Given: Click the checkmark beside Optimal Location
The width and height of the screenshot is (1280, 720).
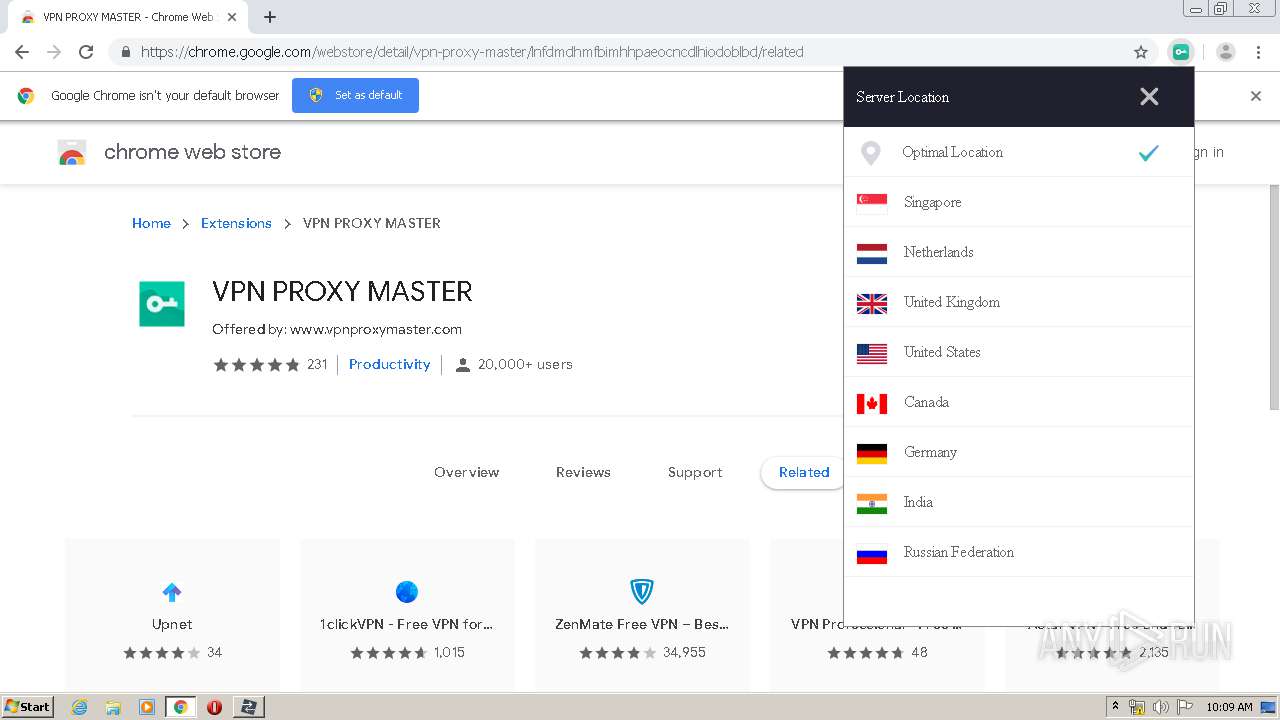Looking at the screenshot, I should [x=1148, y=152].
